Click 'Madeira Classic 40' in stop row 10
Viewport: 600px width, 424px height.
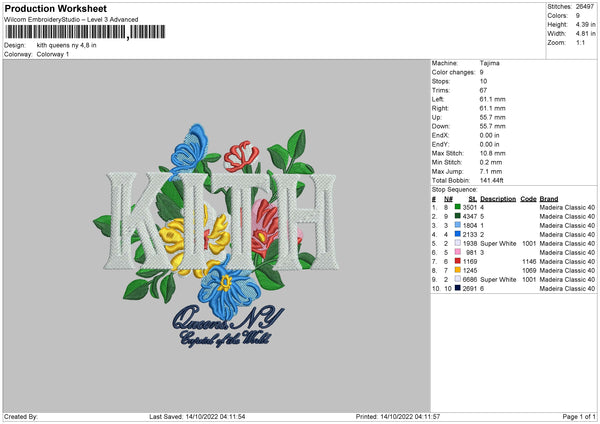[567, 289]
